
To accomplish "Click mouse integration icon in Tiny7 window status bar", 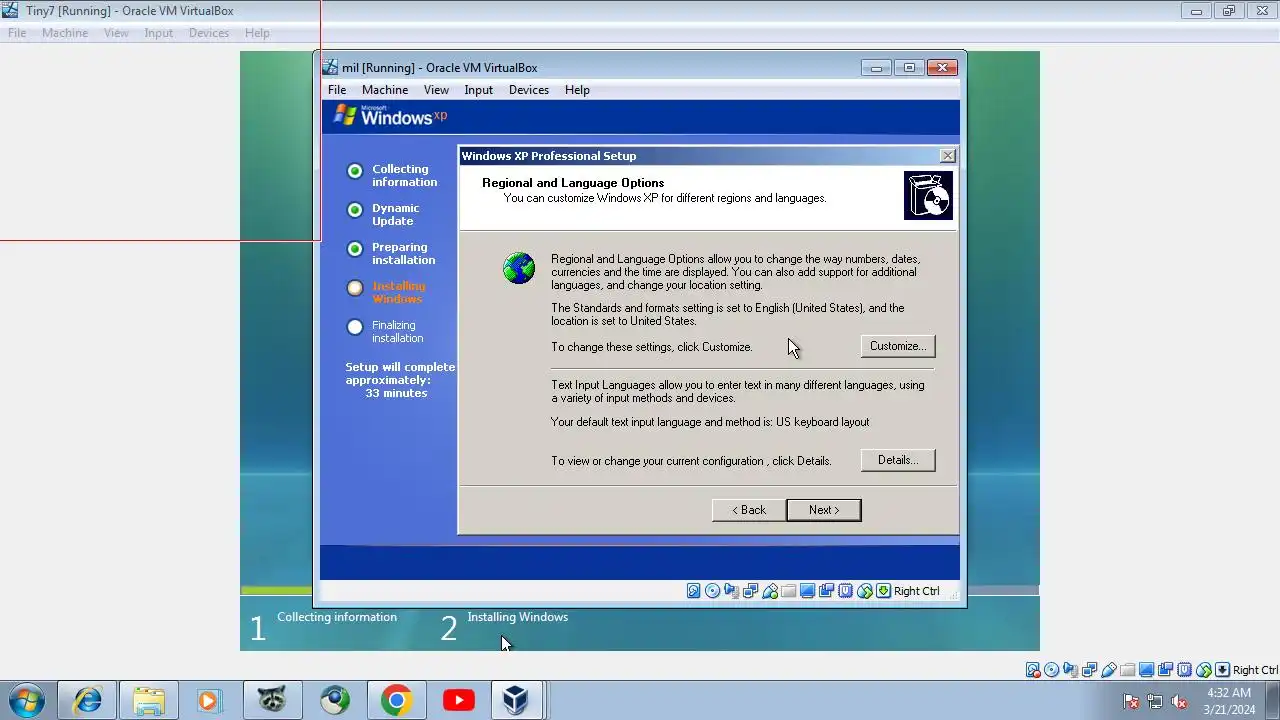I will pyautogui.click(x=1203, y=670).
